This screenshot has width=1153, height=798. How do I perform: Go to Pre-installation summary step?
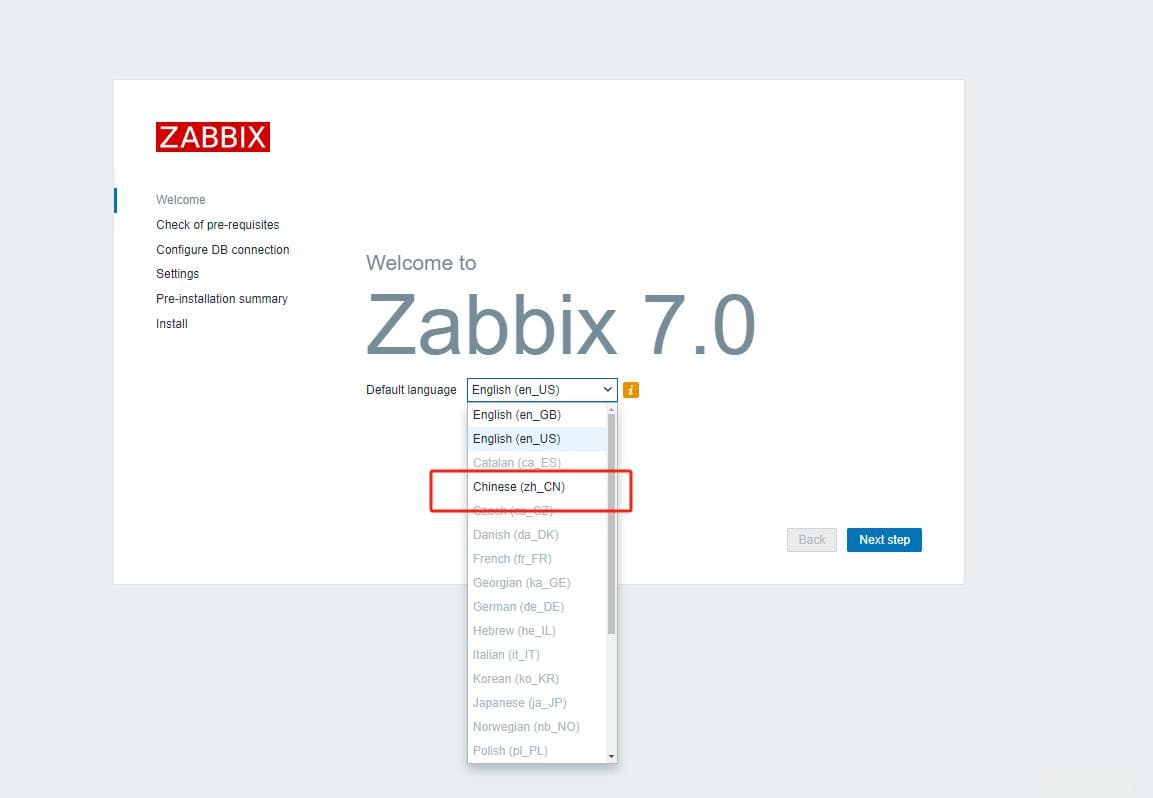pos(221,299)
